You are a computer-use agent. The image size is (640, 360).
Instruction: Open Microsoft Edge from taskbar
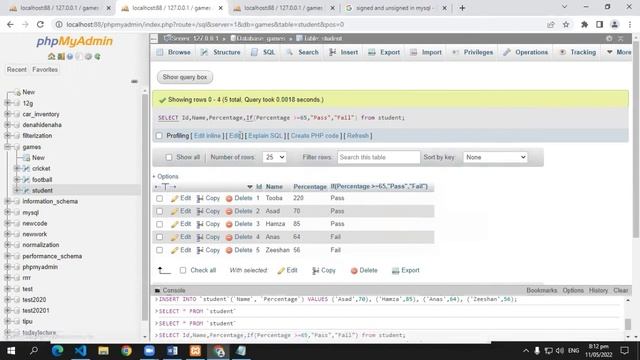(58, 351)
